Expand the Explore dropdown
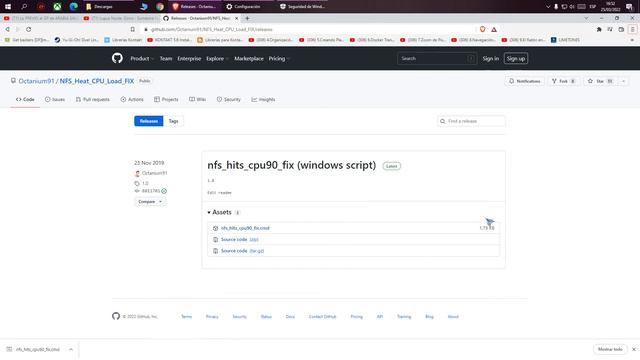The width and height of the screenshot is (640, 360). (217, 58)
